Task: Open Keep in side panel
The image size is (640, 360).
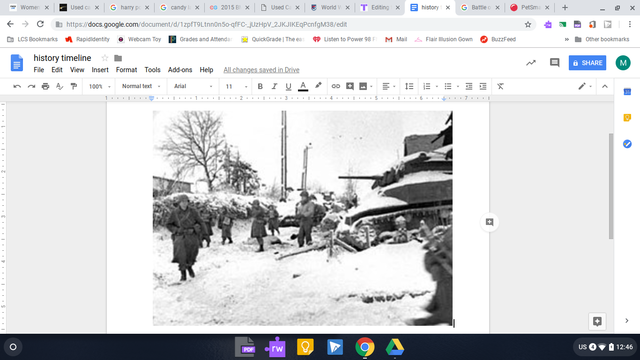Action: pos(627,118)
